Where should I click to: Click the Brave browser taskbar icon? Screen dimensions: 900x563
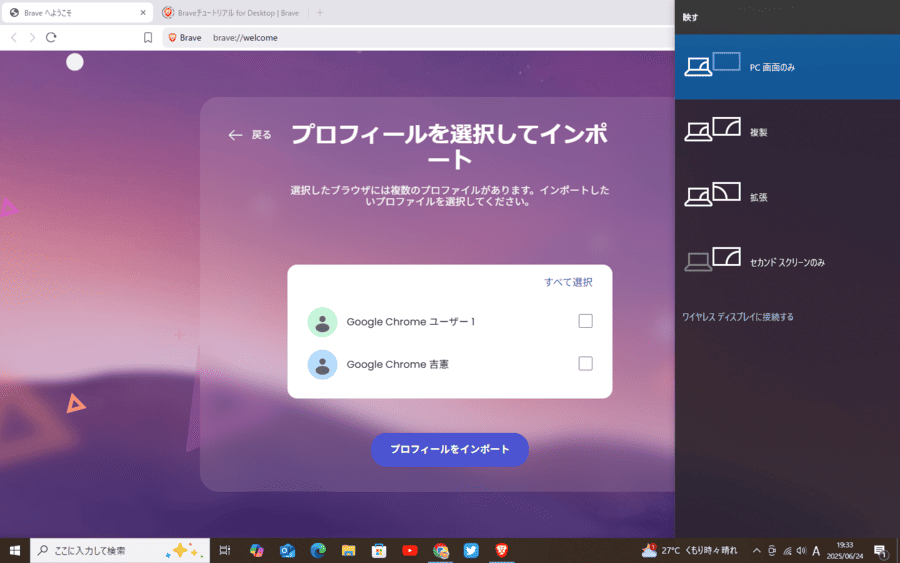[502, 550]
